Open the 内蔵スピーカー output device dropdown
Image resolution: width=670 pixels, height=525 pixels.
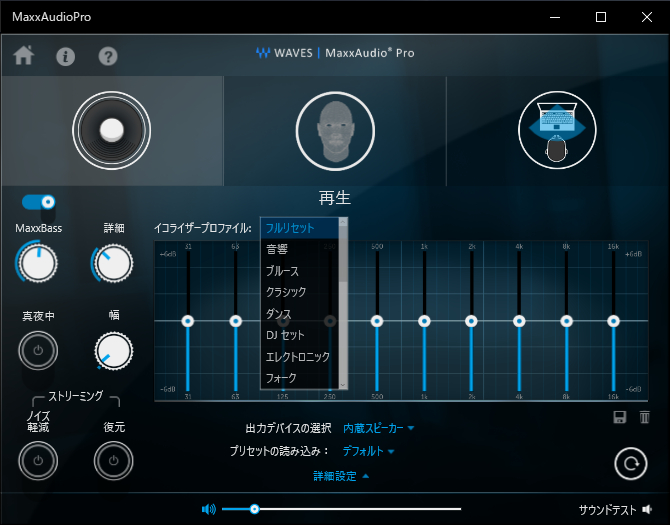pos(379,428)
